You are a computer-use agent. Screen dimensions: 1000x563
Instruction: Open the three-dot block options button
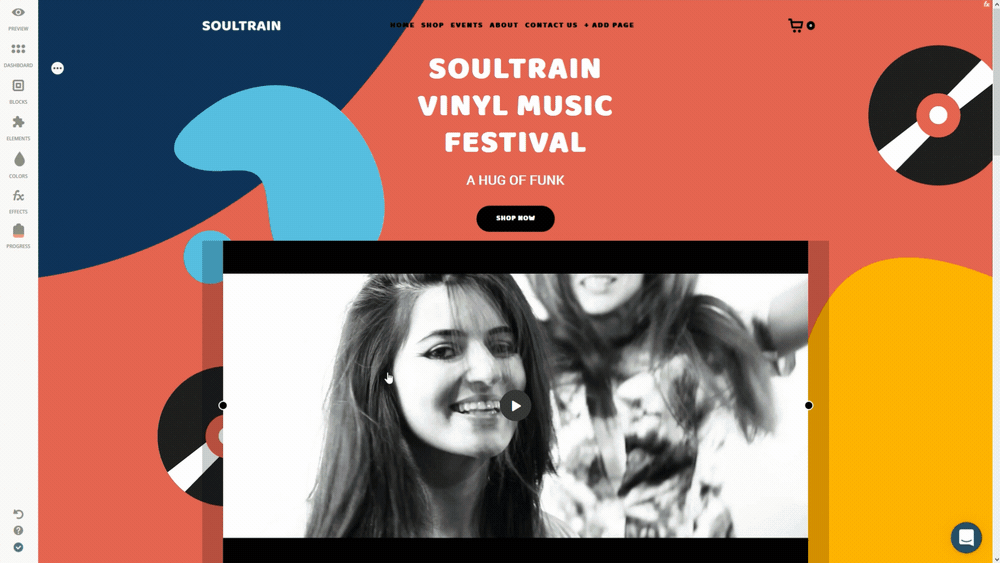point(57,68)
